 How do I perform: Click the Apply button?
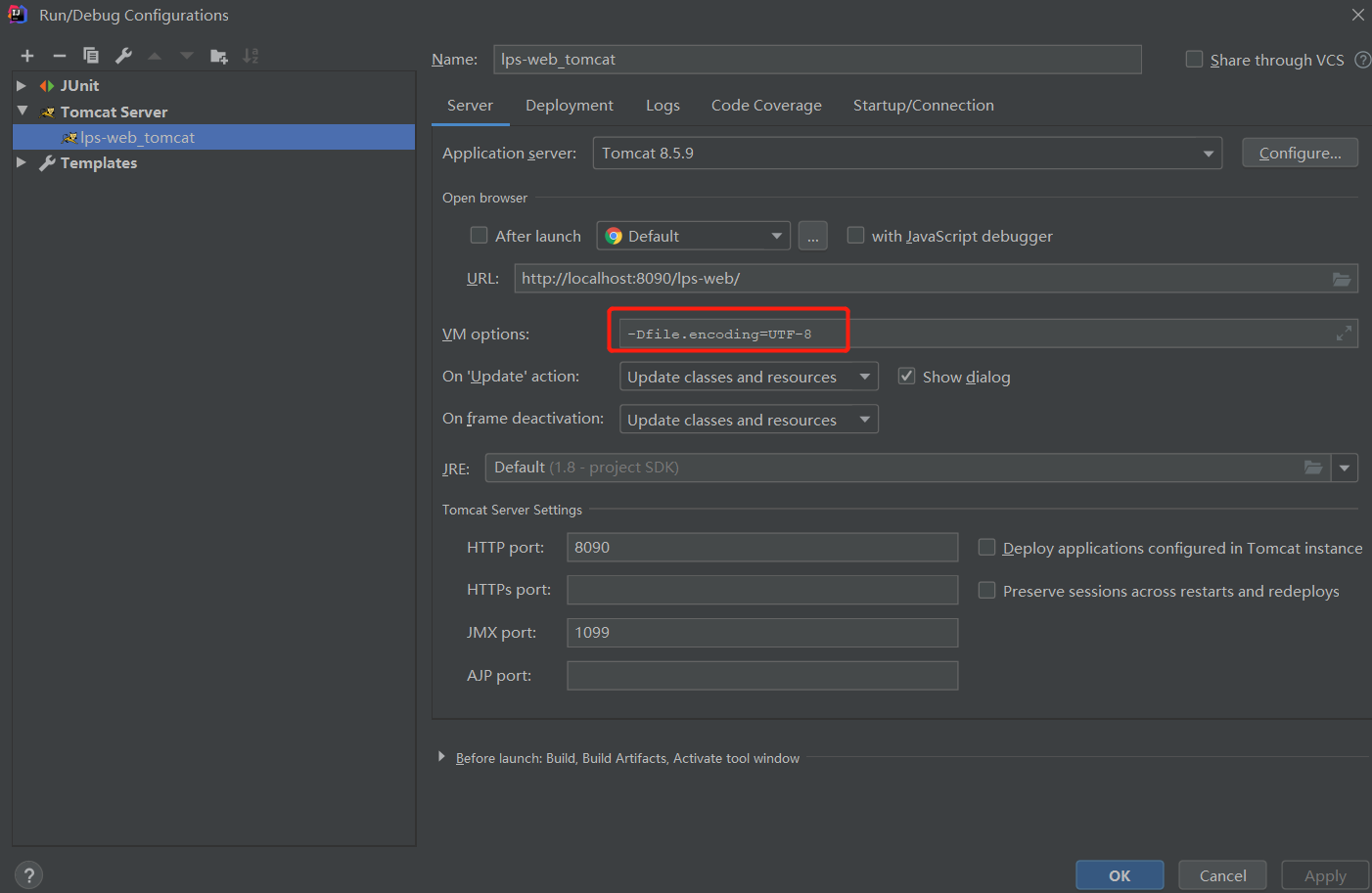coord(1325,875)
